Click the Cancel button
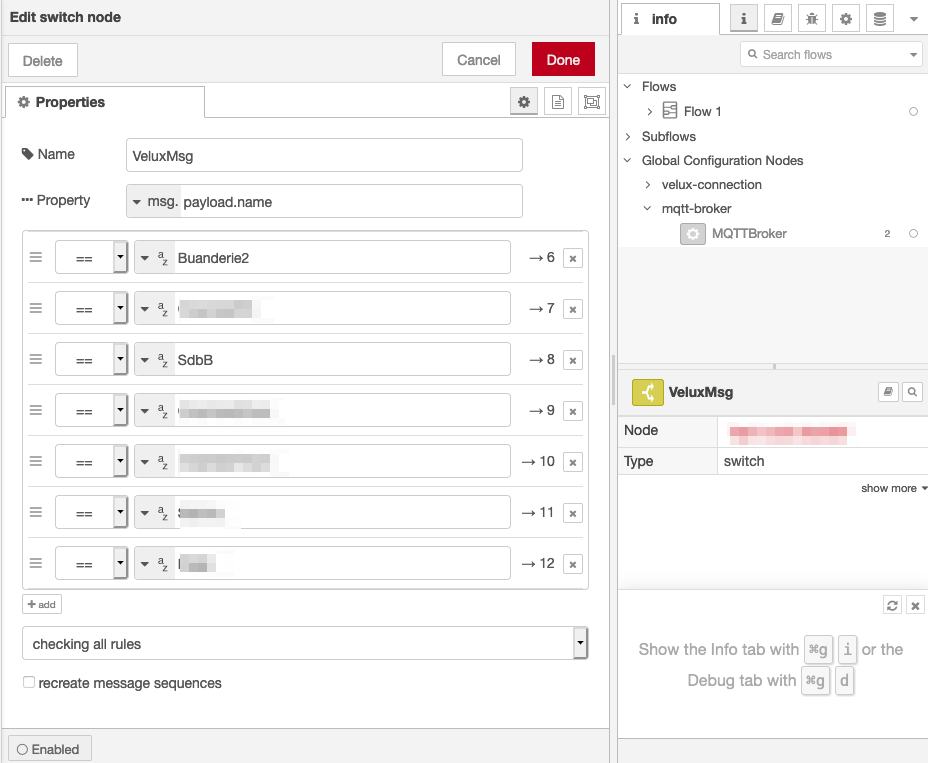The image size is (928, 763). [478, 60]
